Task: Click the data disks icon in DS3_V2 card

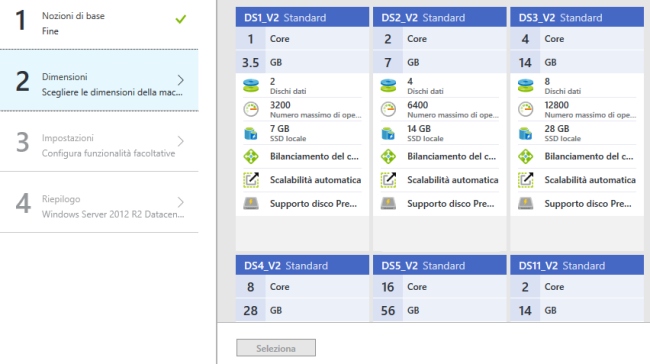Action: click(526, 85)
